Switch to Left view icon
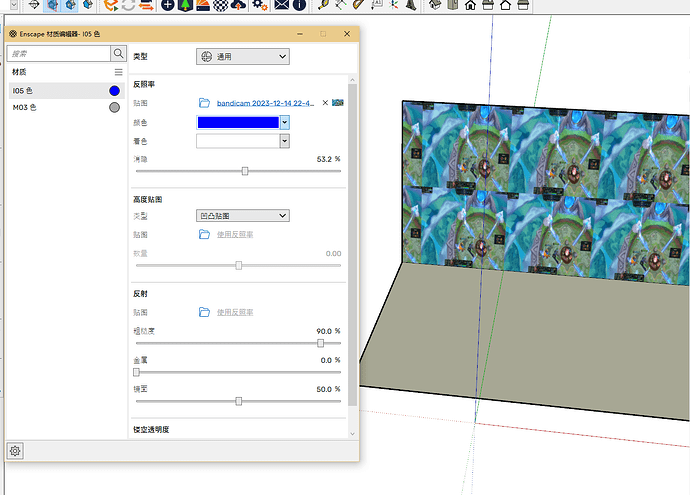The height and width of the screenshot is (495, 690). (x=523, y=5)
